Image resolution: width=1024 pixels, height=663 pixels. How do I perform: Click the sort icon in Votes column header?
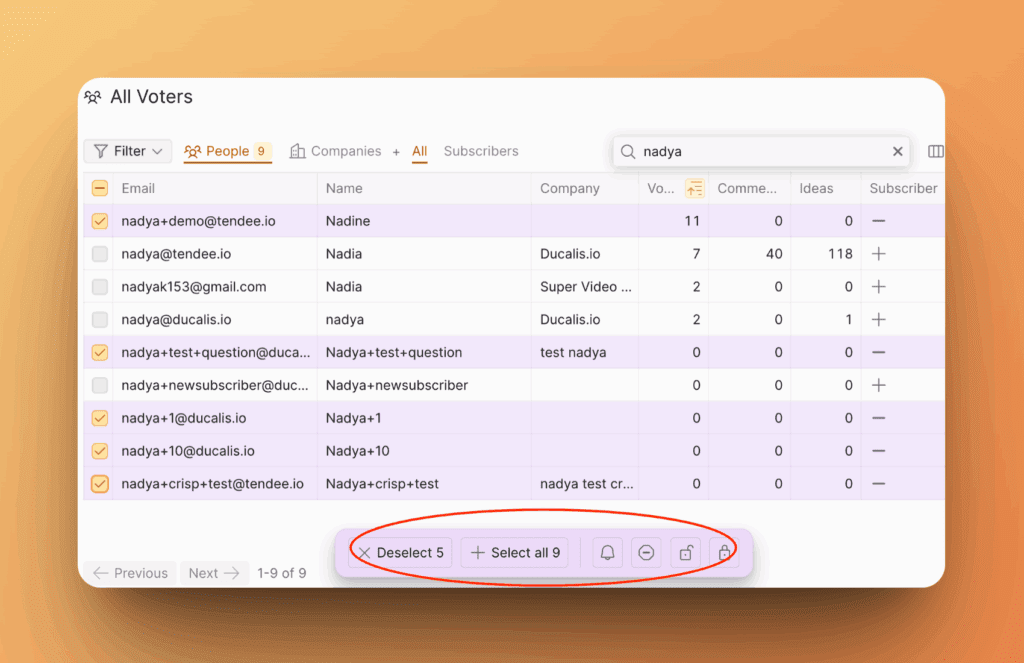[x=694, y=188]
